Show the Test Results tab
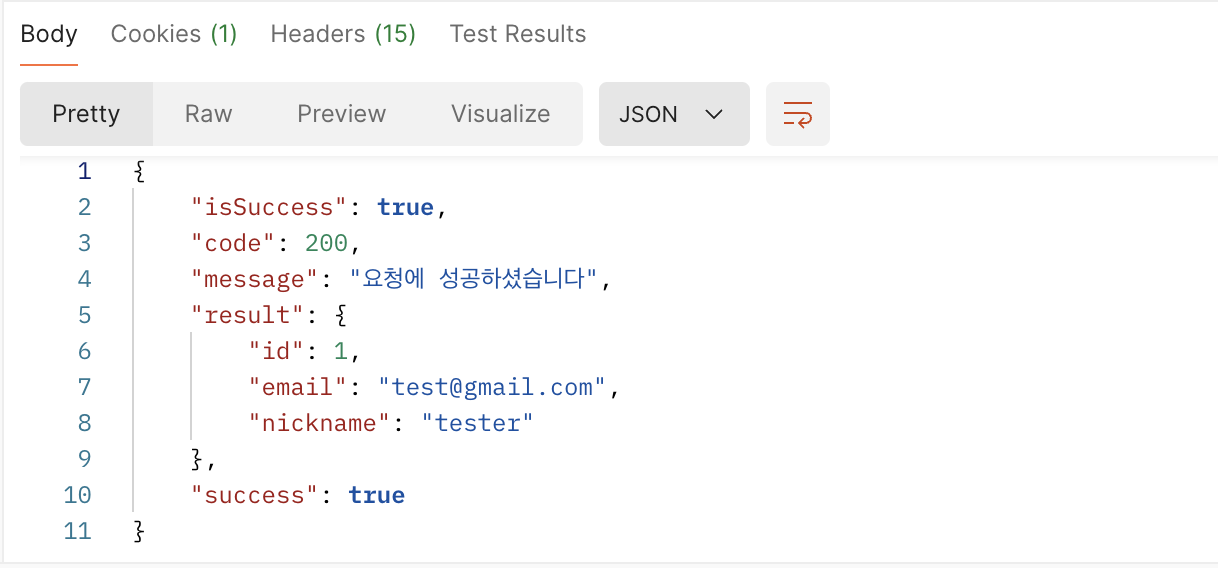The height and width of the screenshot is (568, 1218). (517, 34)
